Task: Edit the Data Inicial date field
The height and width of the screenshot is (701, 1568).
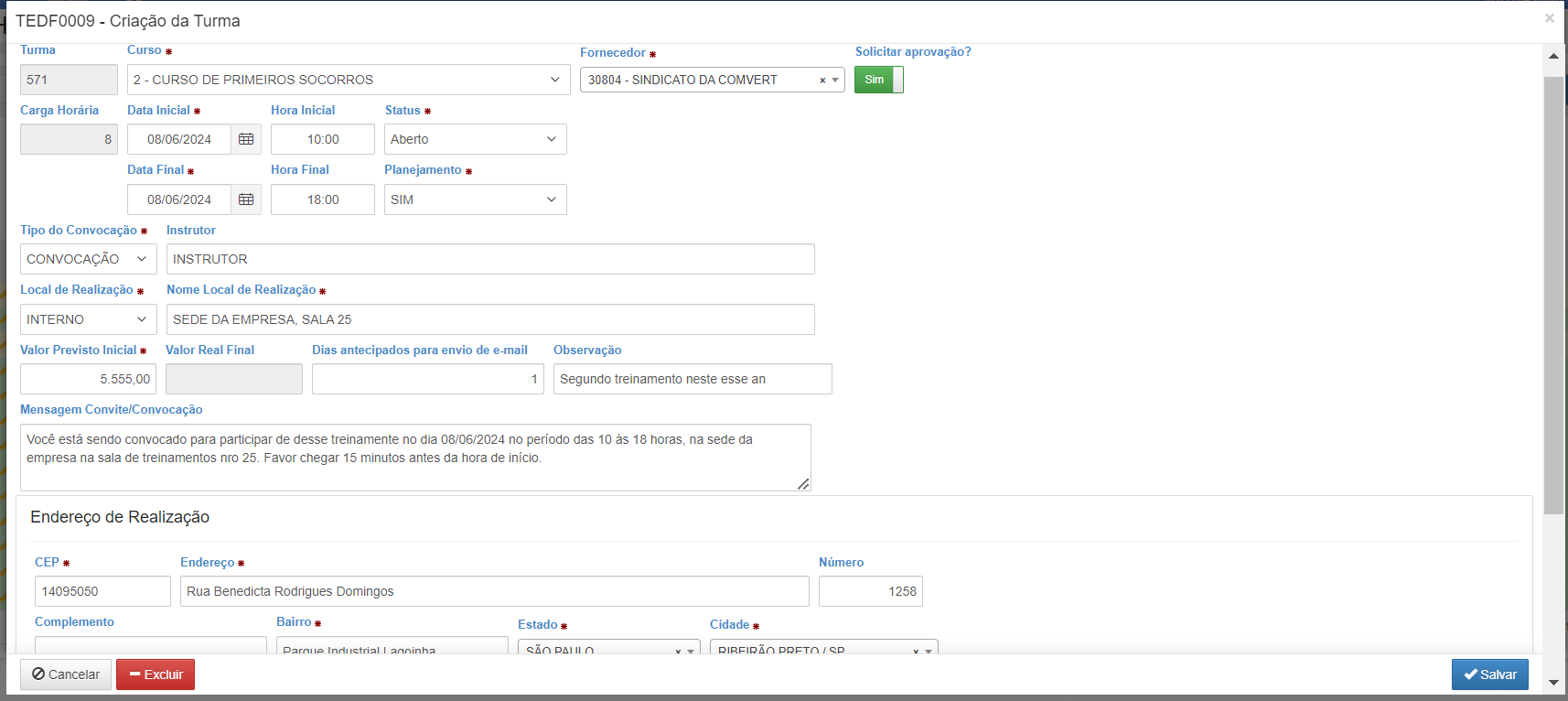Action: coord(179,139)
